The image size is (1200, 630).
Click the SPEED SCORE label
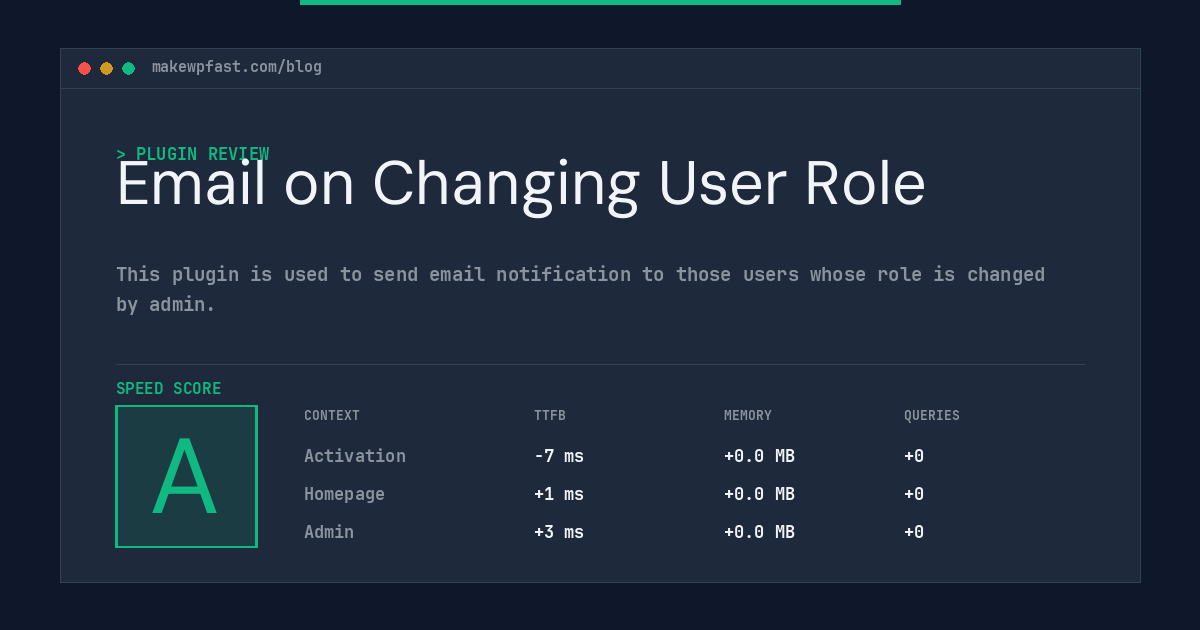tap(169, 389)
